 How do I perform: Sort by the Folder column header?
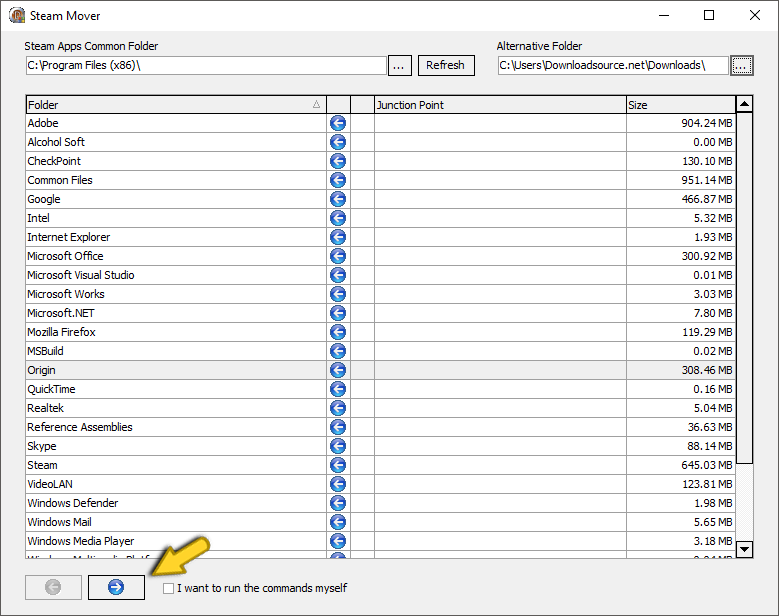176,105
